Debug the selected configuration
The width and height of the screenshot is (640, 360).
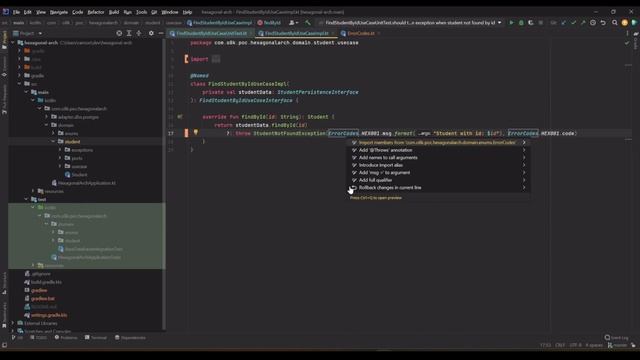click(x=521, y=23)
